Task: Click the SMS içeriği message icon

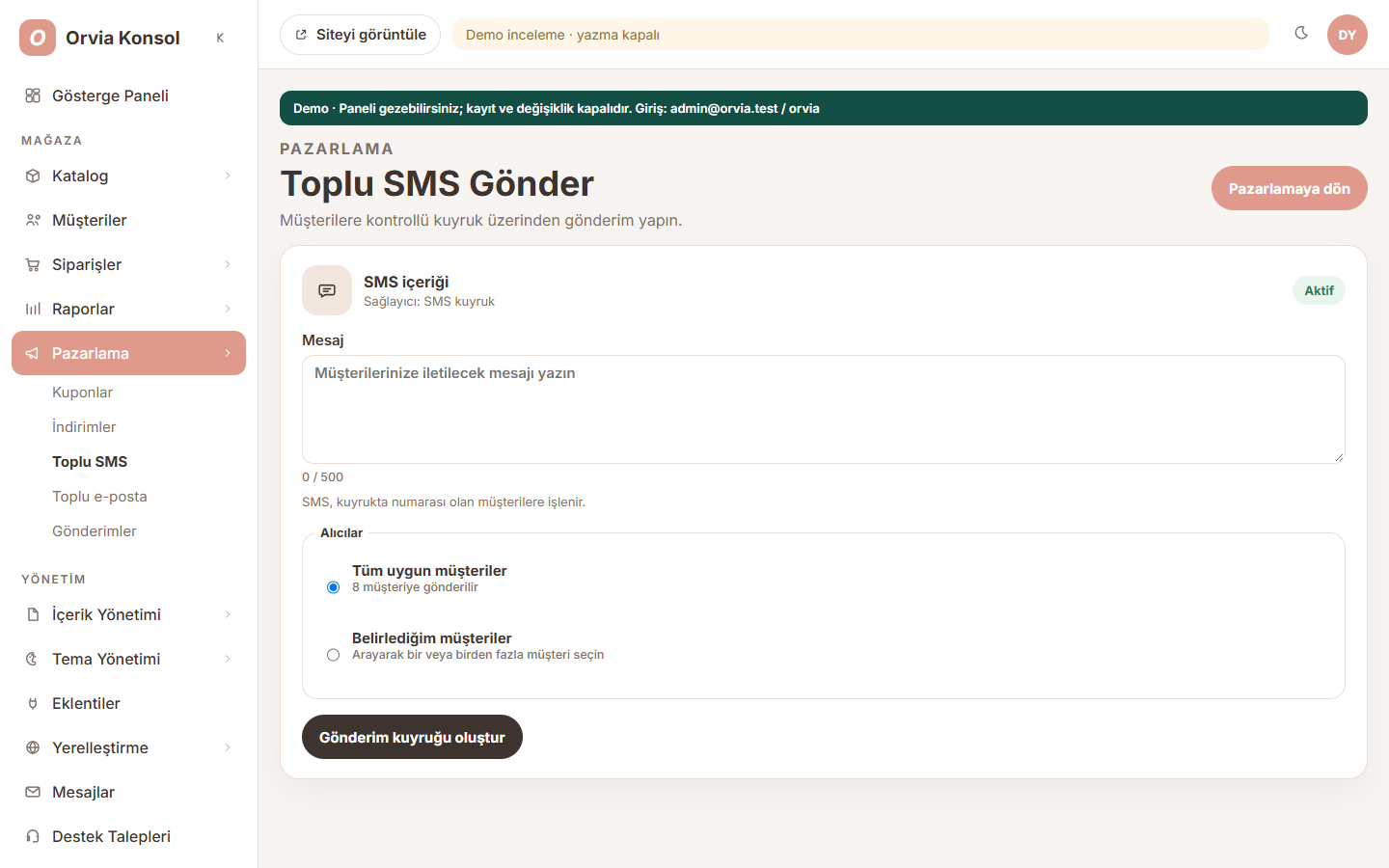Action: [327, 290]
